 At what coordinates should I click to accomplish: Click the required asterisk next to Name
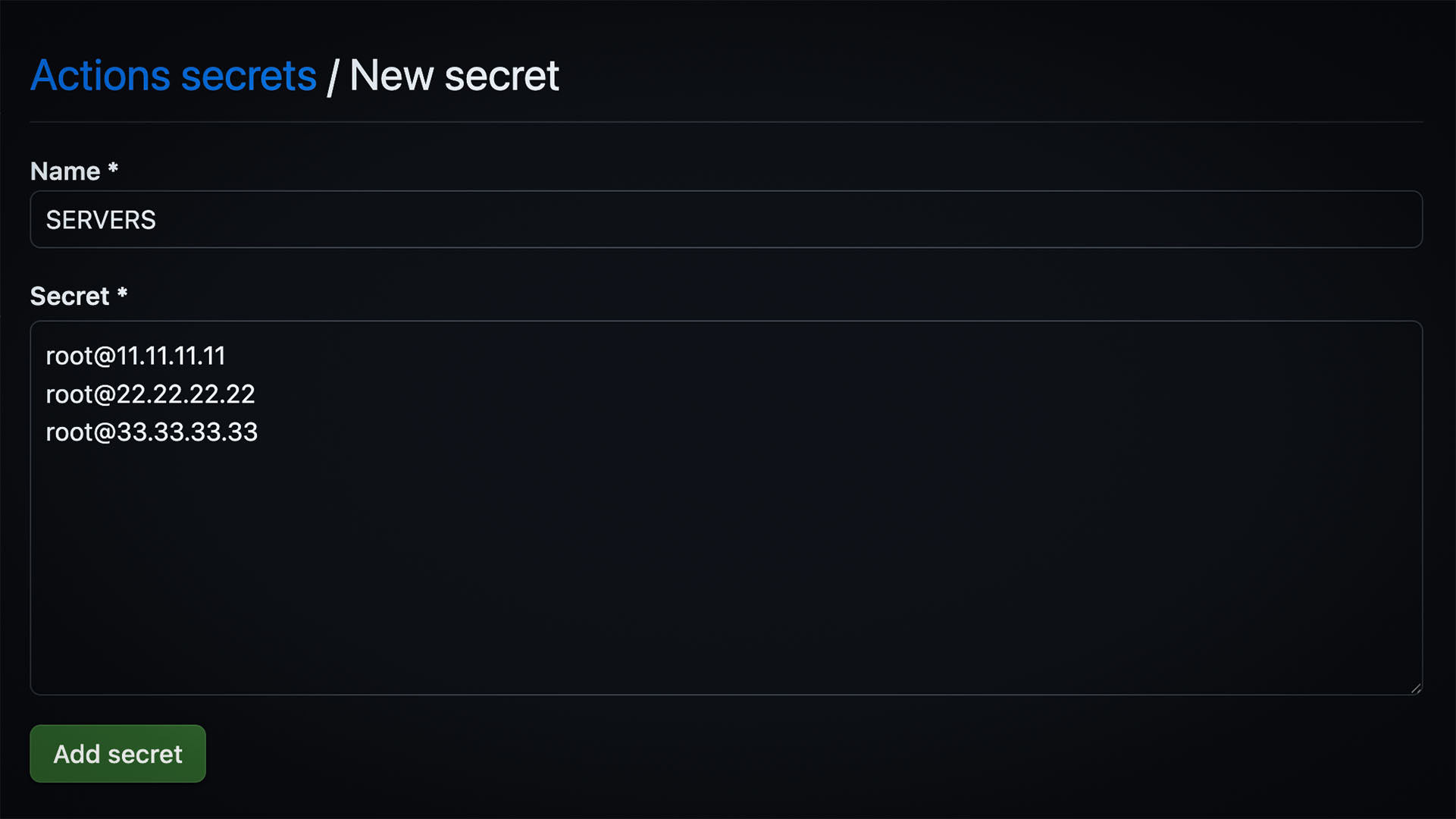point(112,171)
